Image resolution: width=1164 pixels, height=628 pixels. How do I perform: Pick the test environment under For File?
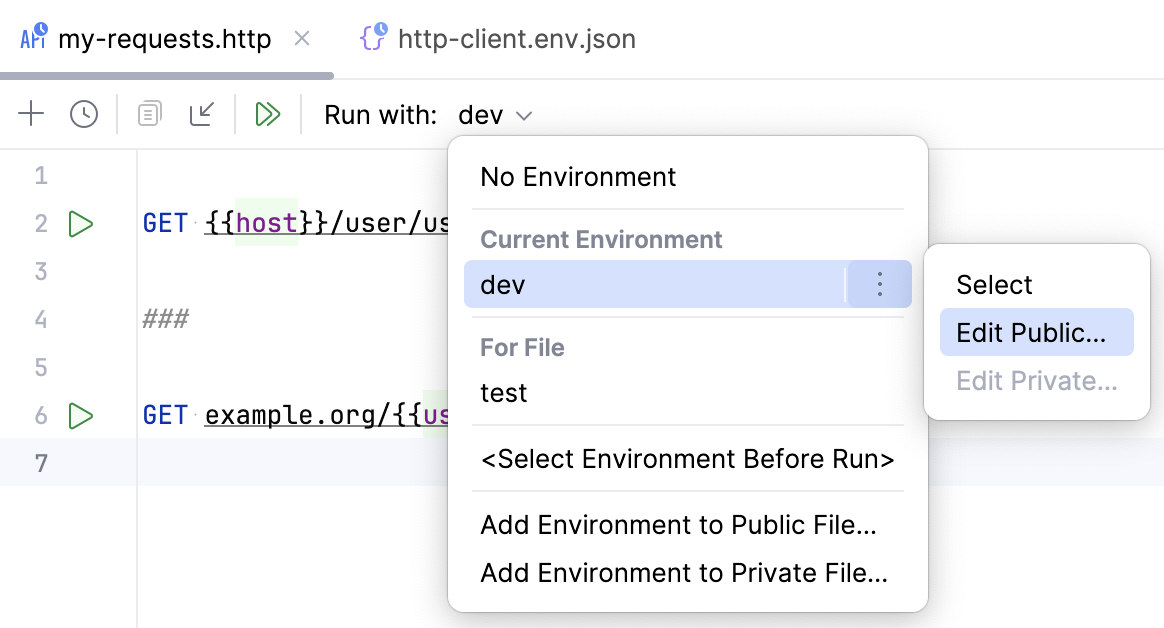tap(503, 393)
